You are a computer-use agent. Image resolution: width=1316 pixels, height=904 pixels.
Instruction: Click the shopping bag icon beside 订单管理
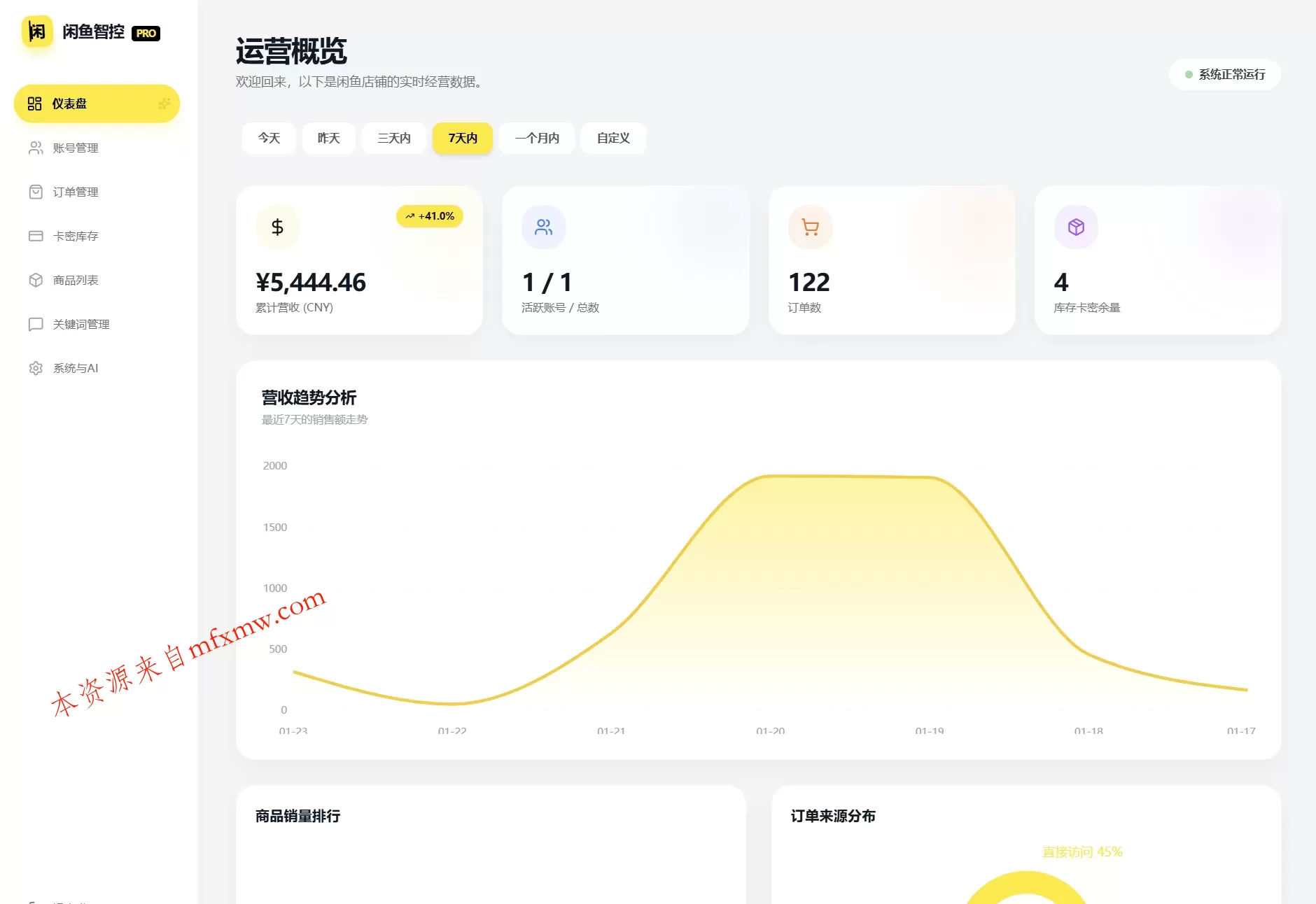[36, 192]
